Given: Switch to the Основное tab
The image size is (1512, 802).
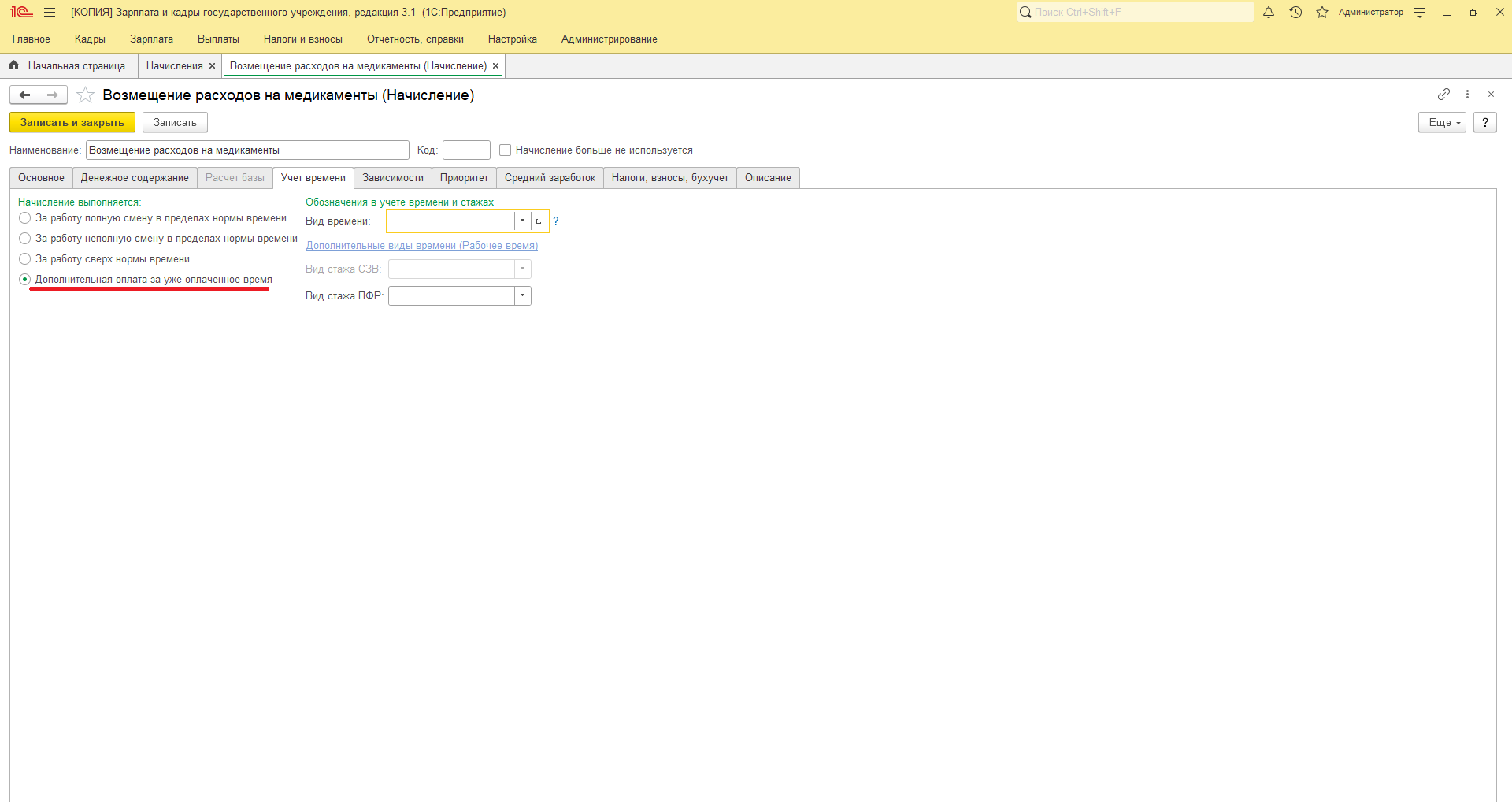Looking at the screenshot, I should pos(41,178).
